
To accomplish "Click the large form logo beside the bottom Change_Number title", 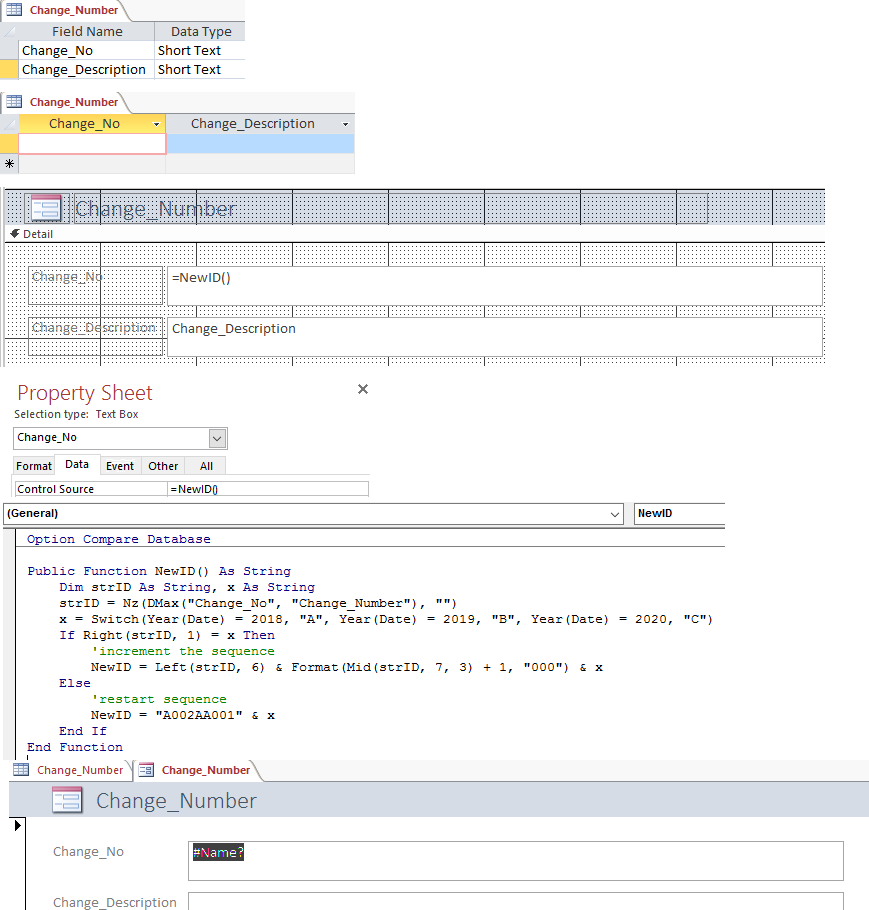I will pyautogui.click(x=67, y=800).
